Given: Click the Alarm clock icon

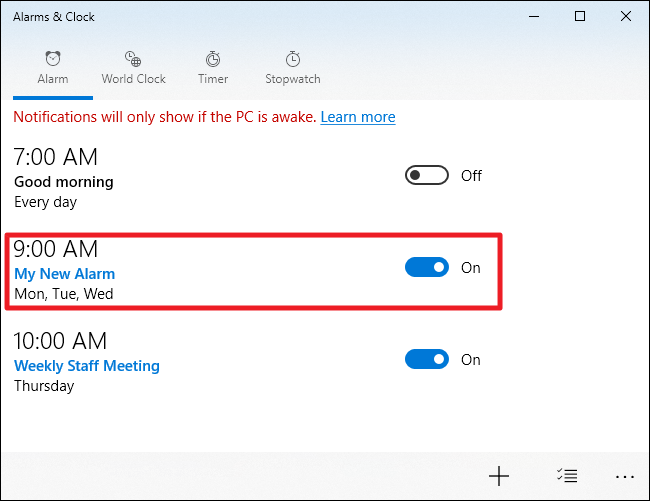Looking at the screenshot, I should click(x=52, y=58).
